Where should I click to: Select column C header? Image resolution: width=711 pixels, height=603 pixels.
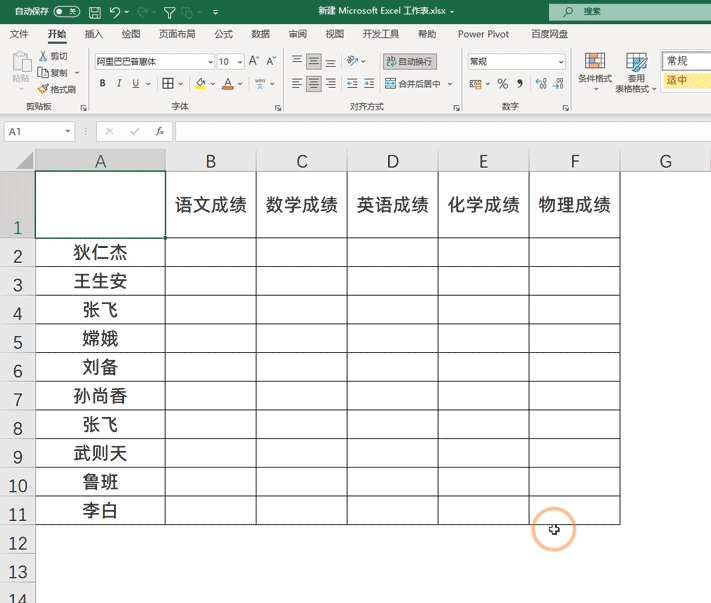click(x=302, y=161)
